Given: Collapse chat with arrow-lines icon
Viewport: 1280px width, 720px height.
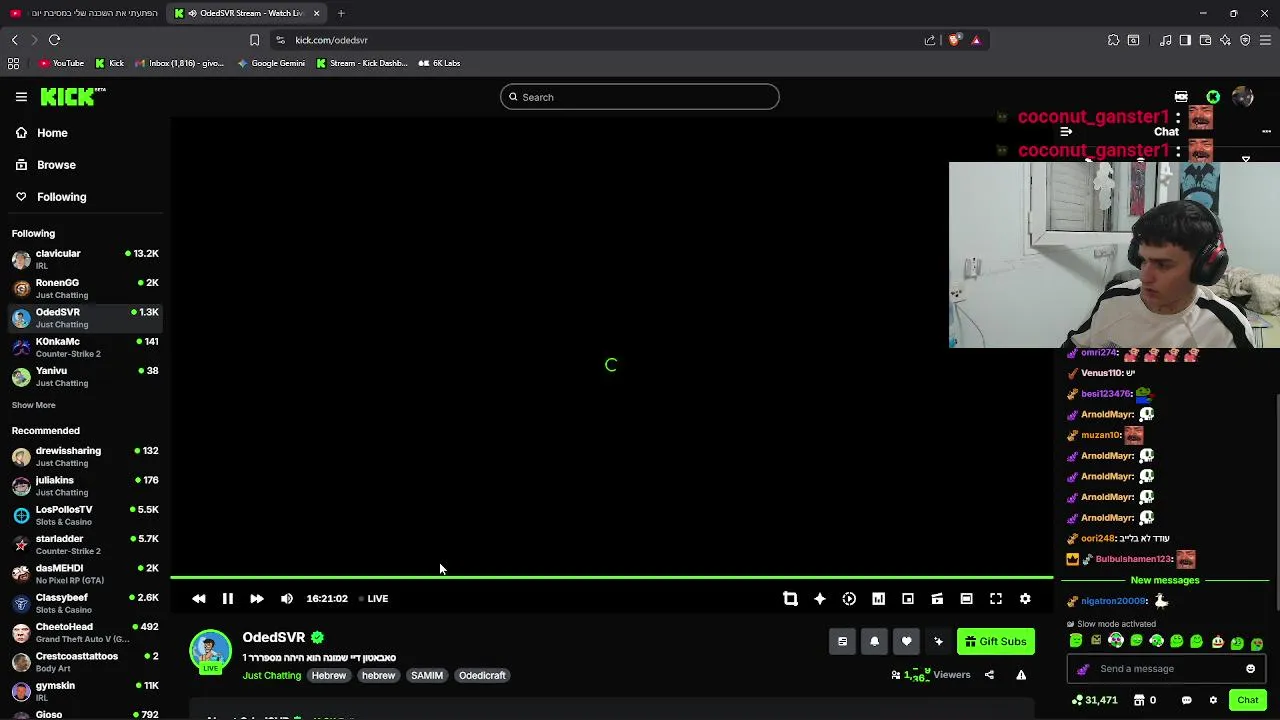Looking at the screenshot, I should click(x=1066, y=132).
